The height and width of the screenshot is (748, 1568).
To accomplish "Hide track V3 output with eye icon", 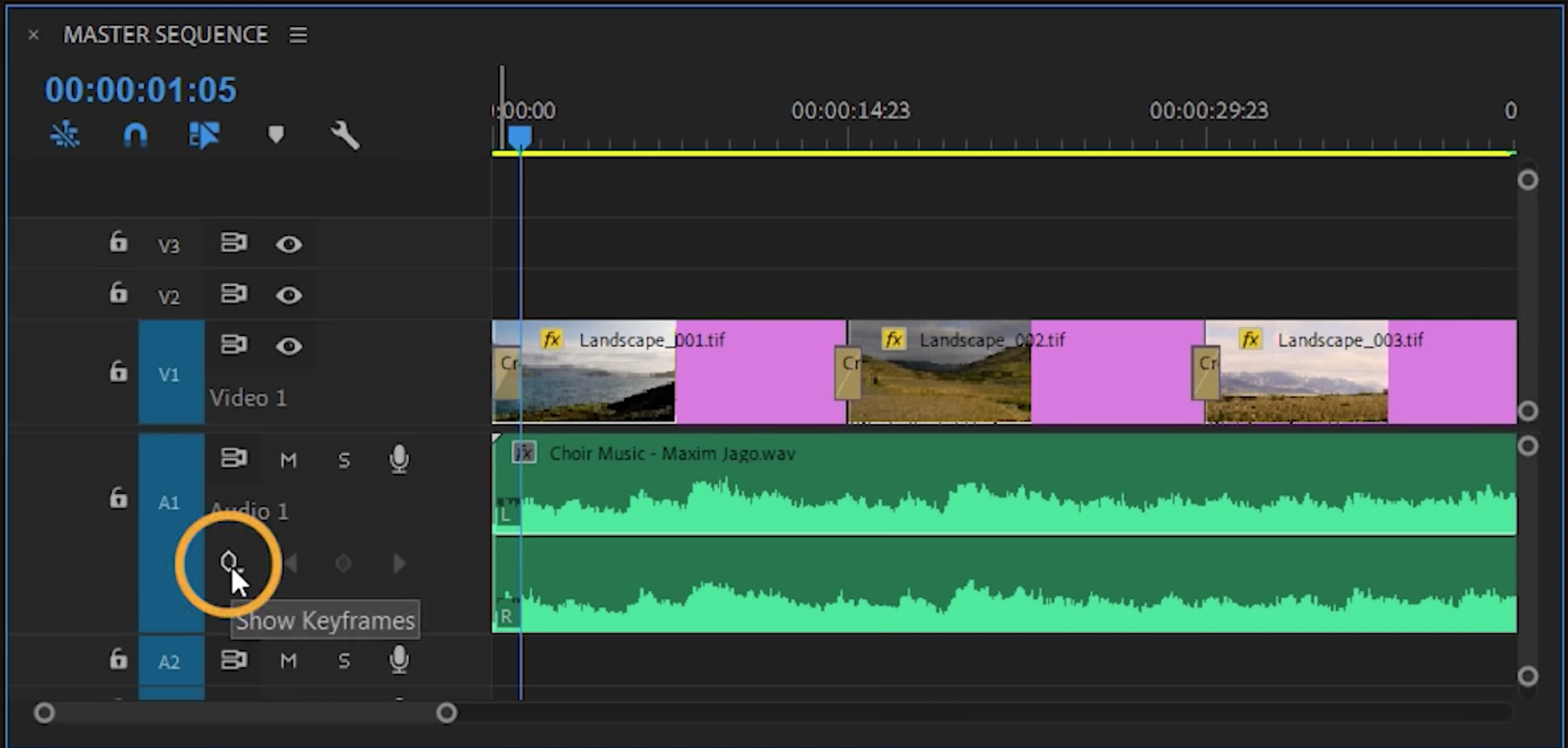I will [289, 245].
